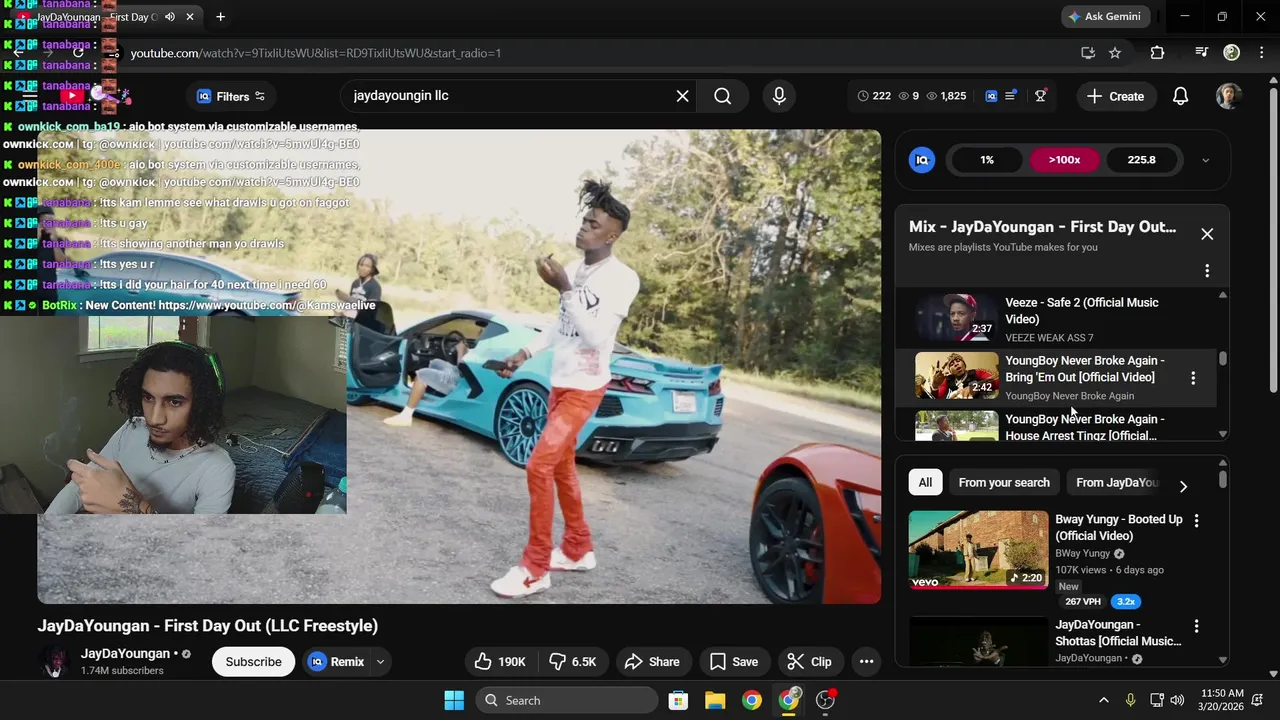Open Chrome three-dot menu
Screen dimensions: 1280x720
[1261, 53]
